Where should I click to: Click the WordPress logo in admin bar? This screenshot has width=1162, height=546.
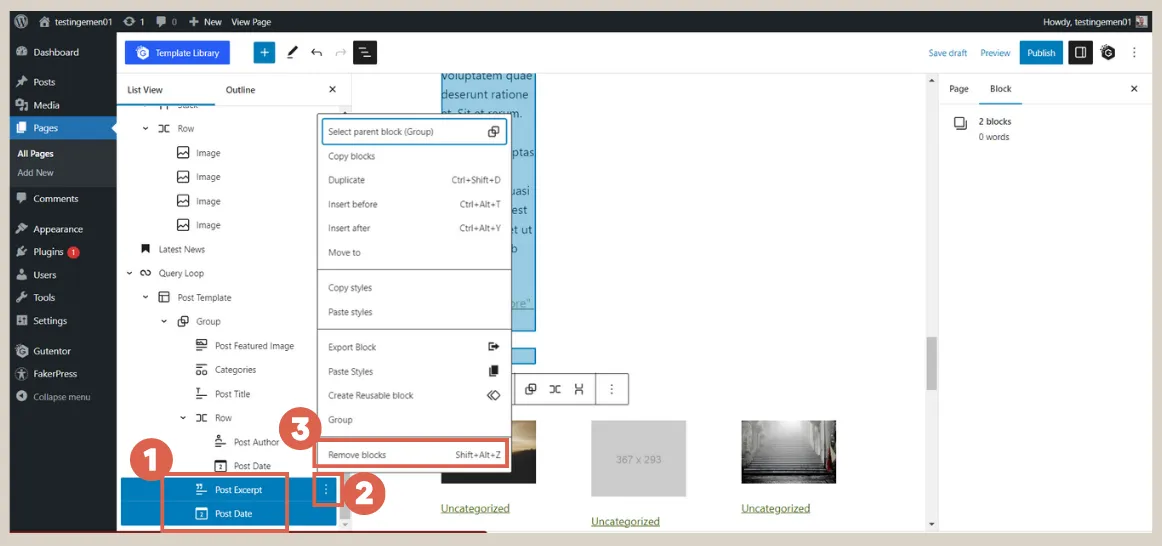21,21
